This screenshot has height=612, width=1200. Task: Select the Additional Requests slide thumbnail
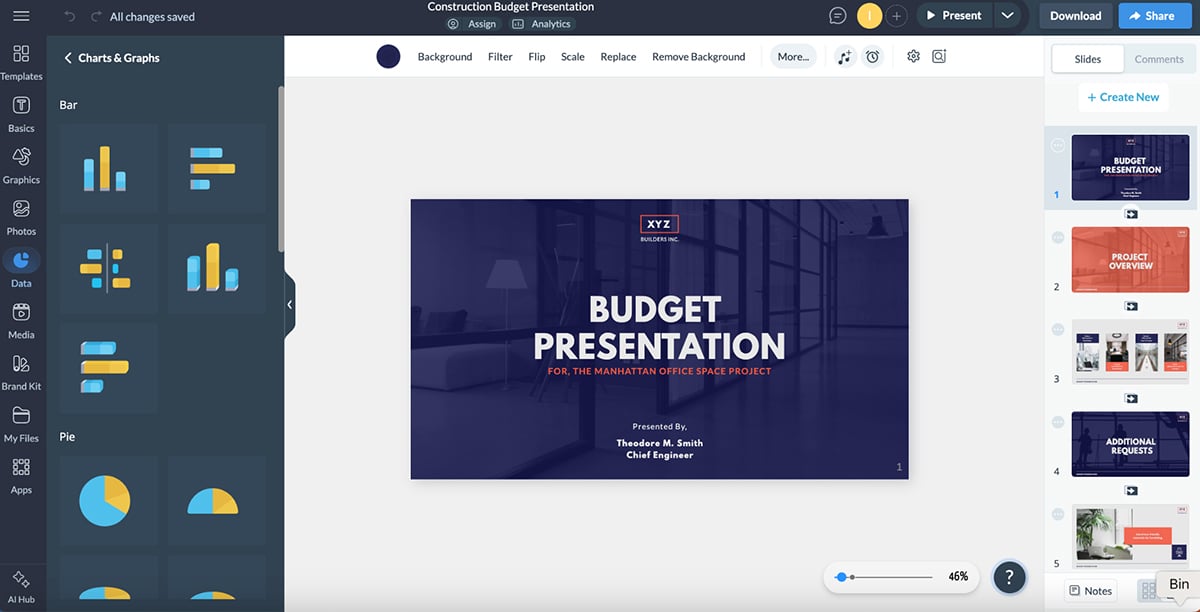[x=1130, y=444]
